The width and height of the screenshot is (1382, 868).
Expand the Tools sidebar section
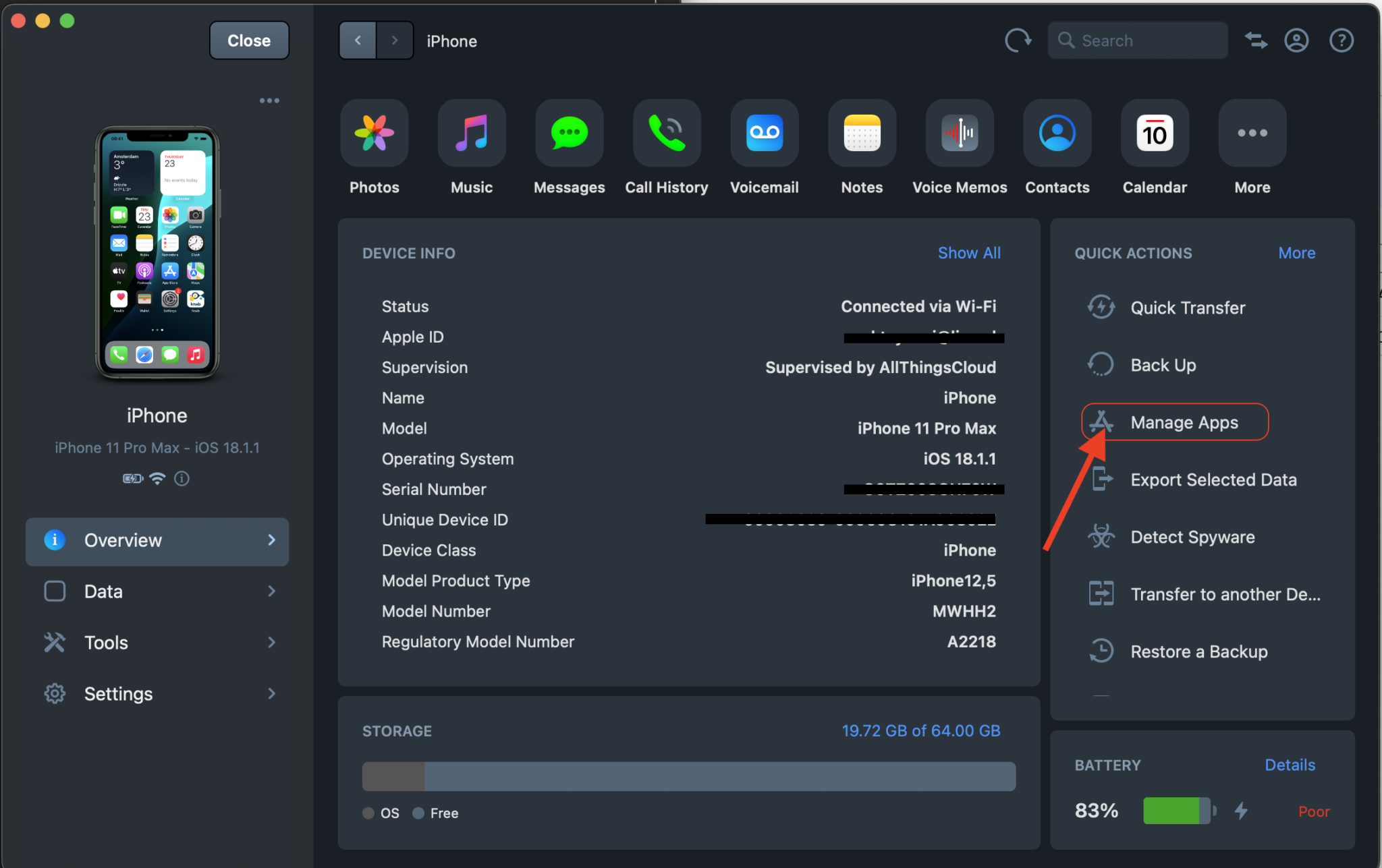(x=157, y=643)
